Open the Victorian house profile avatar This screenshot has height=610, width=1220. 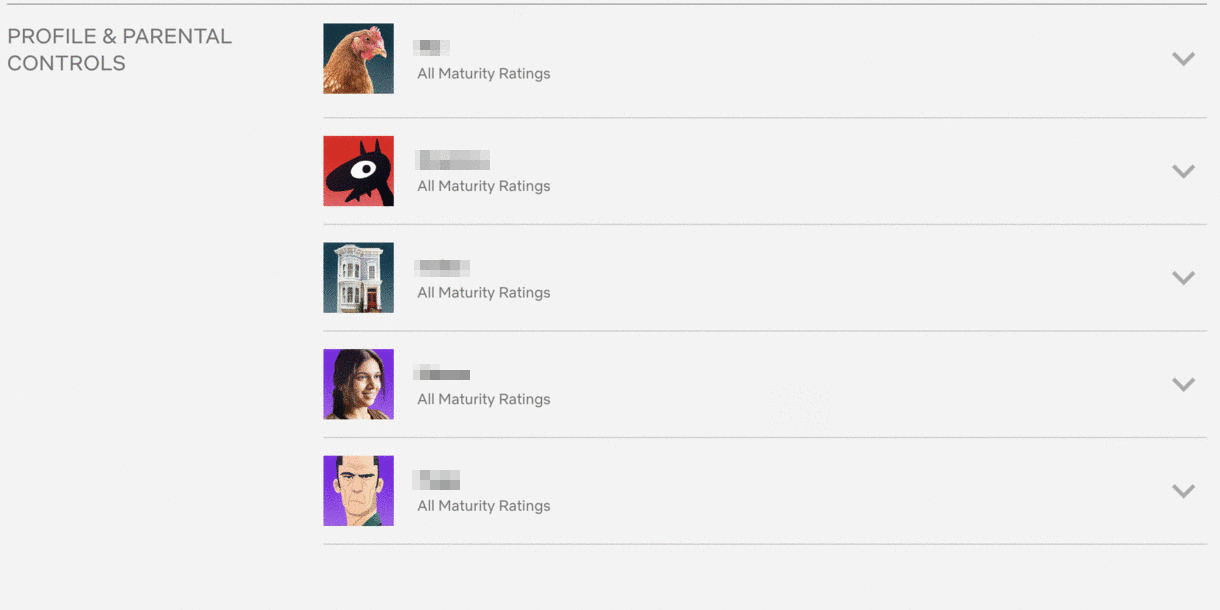point(358,277)
